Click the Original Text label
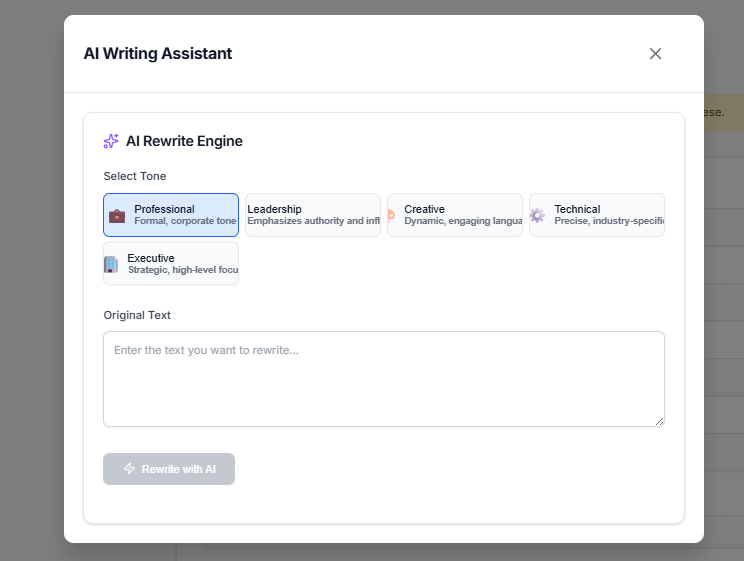The width and height of the screenshot is (744, 561). tap(137, 315)
